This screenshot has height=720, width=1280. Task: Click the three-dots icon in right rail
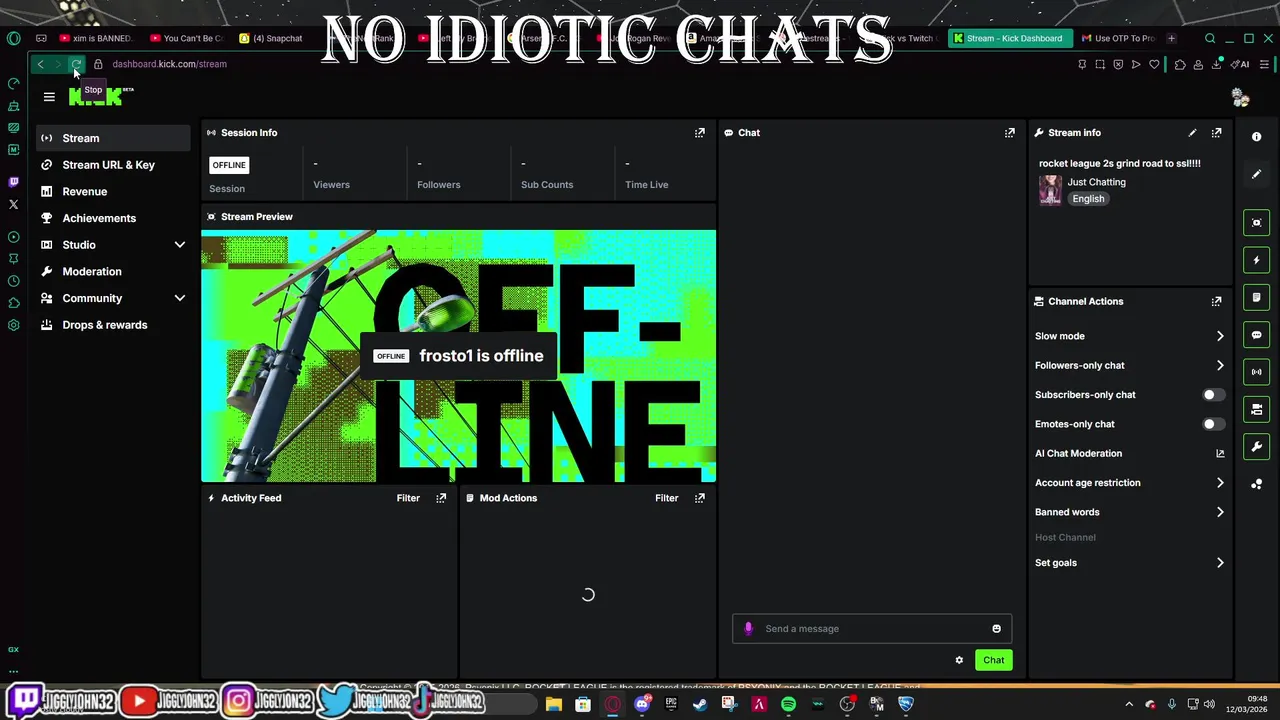(1257, 484)
